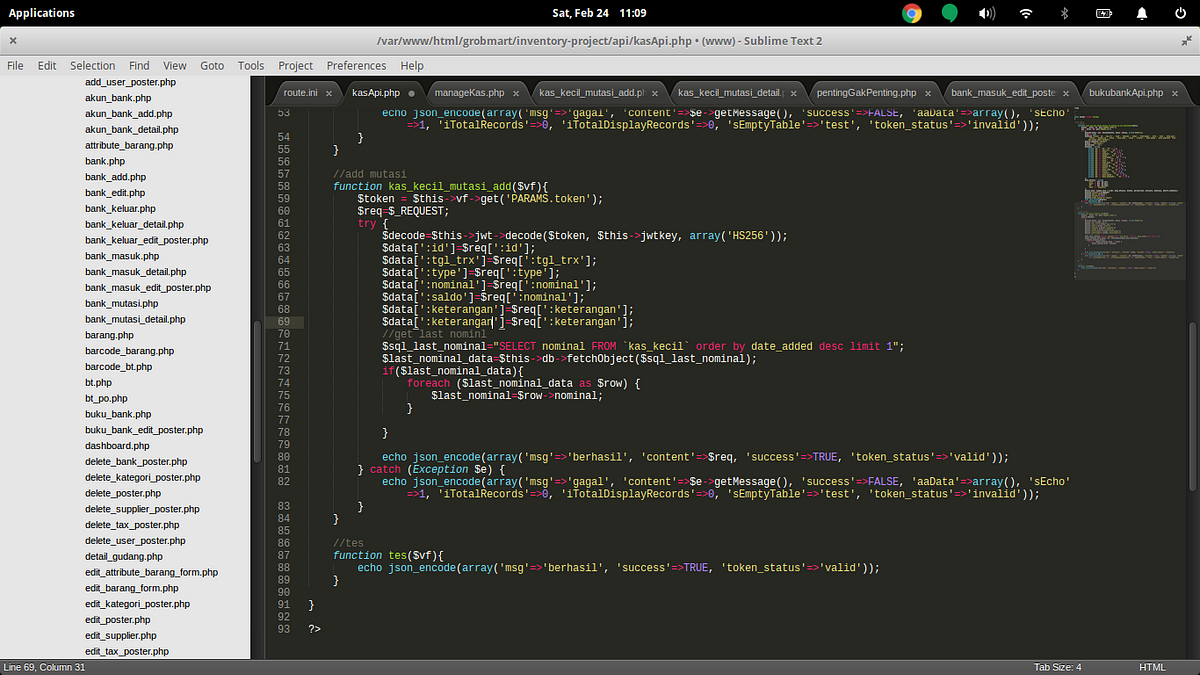Image resolution: width=1200 pixels, height=675 pixels.
Task: Open bt_po.php in sidebar
Action: click(x=105, y=398)
